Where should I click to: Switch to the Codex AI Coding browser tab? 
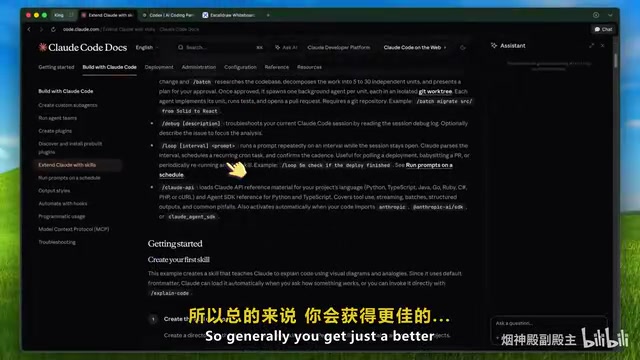pyautogui.click(x=167, y=15)
